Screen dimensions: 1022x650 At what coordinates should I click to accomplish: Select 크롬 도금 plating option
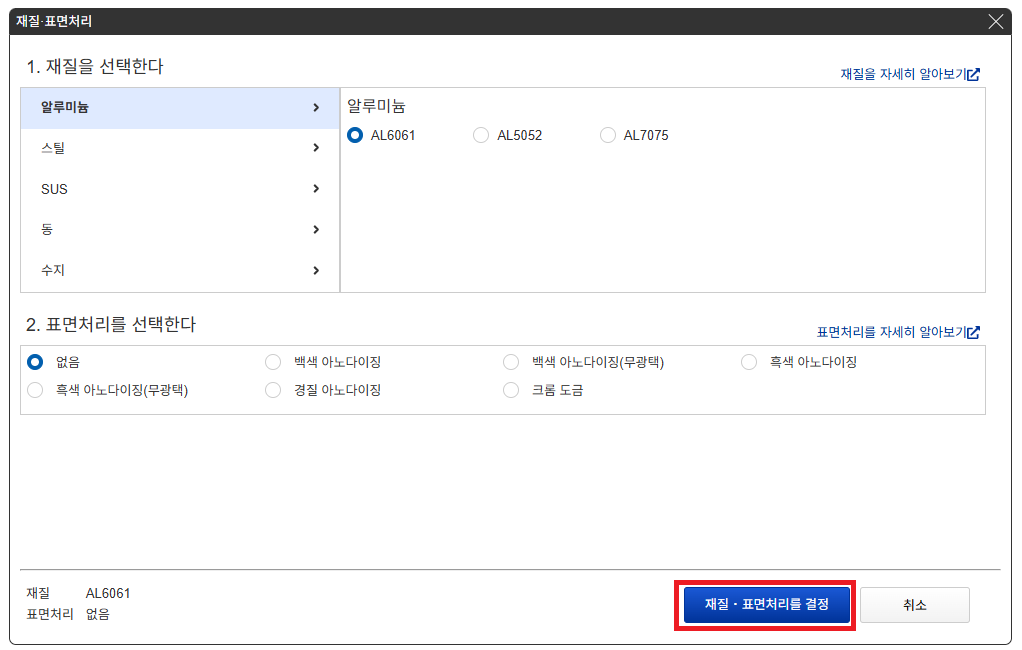pos(511,390)
